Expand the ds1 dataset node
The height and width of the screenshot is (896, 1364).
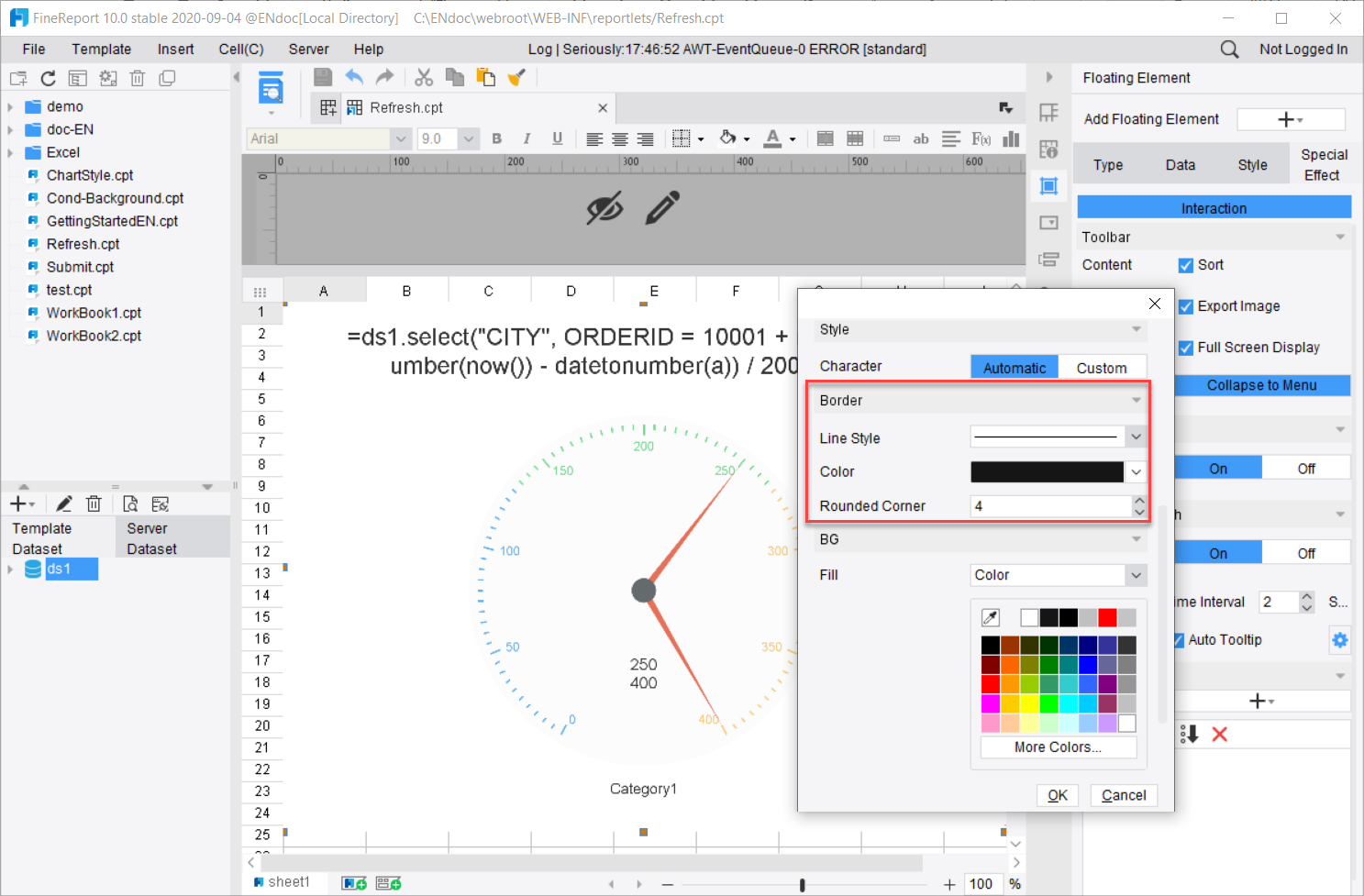point(10,570)
